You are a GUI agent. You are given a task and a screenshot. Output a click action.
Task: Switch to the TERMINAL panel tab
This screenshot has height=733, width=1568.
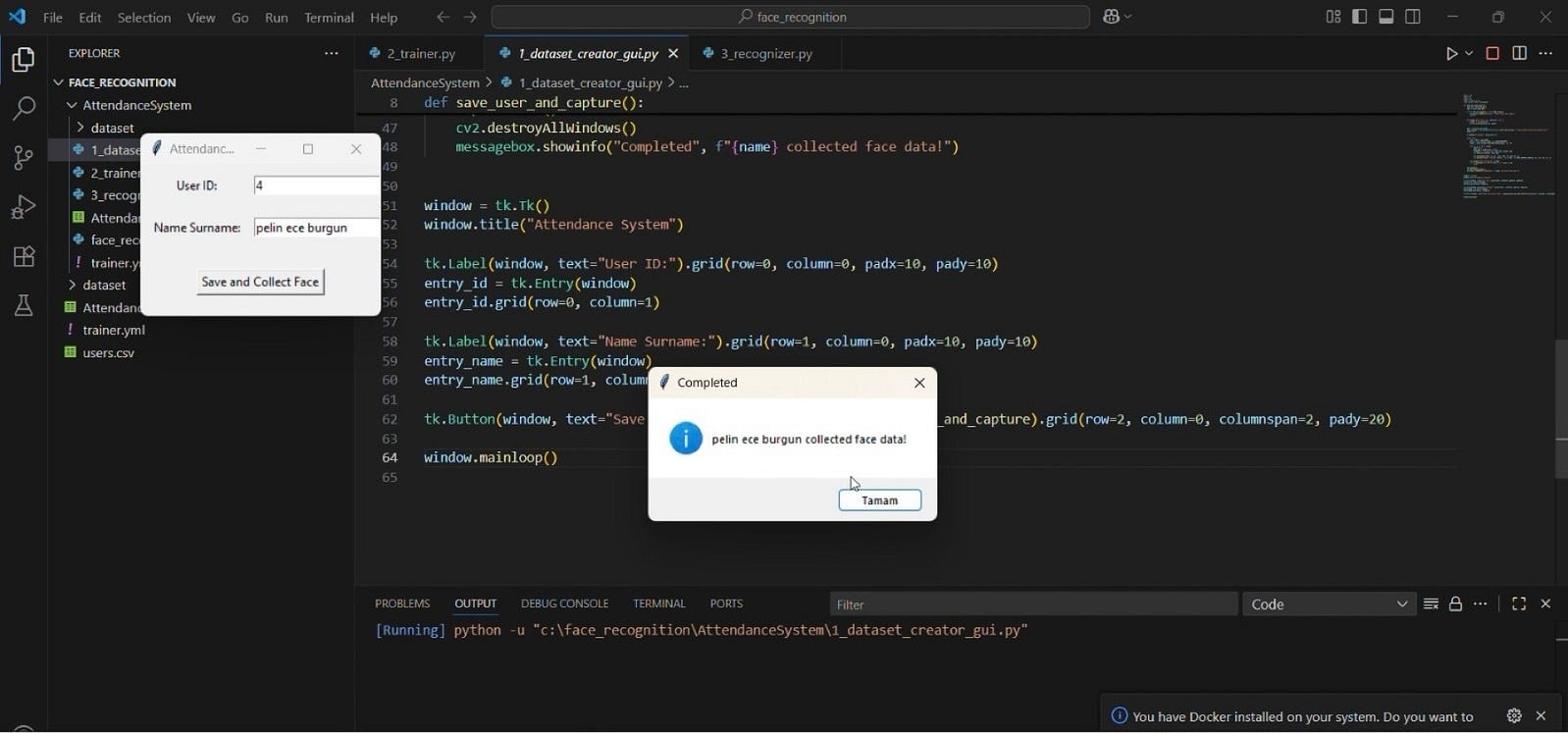click(658, 603)
